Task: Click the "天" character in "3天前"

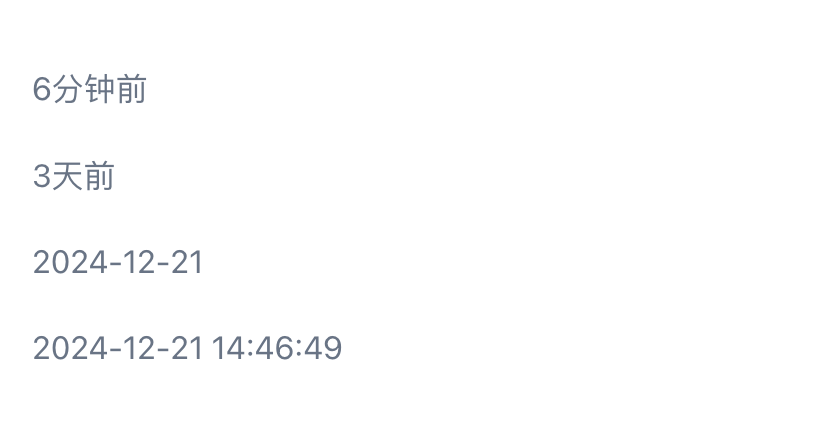Action: coord(67,176)
